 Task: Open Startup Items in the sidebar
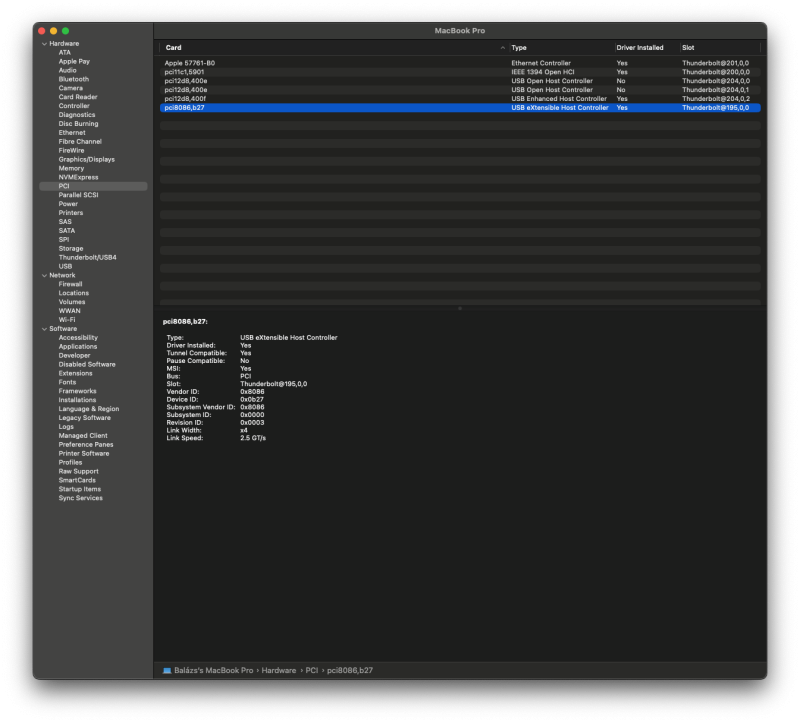point(80,490)
